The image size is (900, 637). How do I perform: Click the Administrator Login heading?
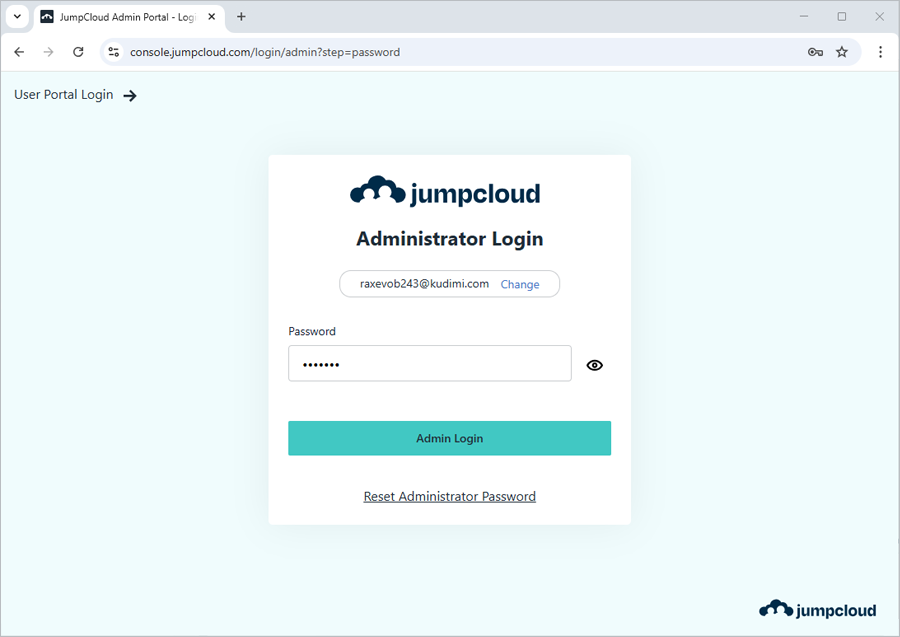coord(449,239)
